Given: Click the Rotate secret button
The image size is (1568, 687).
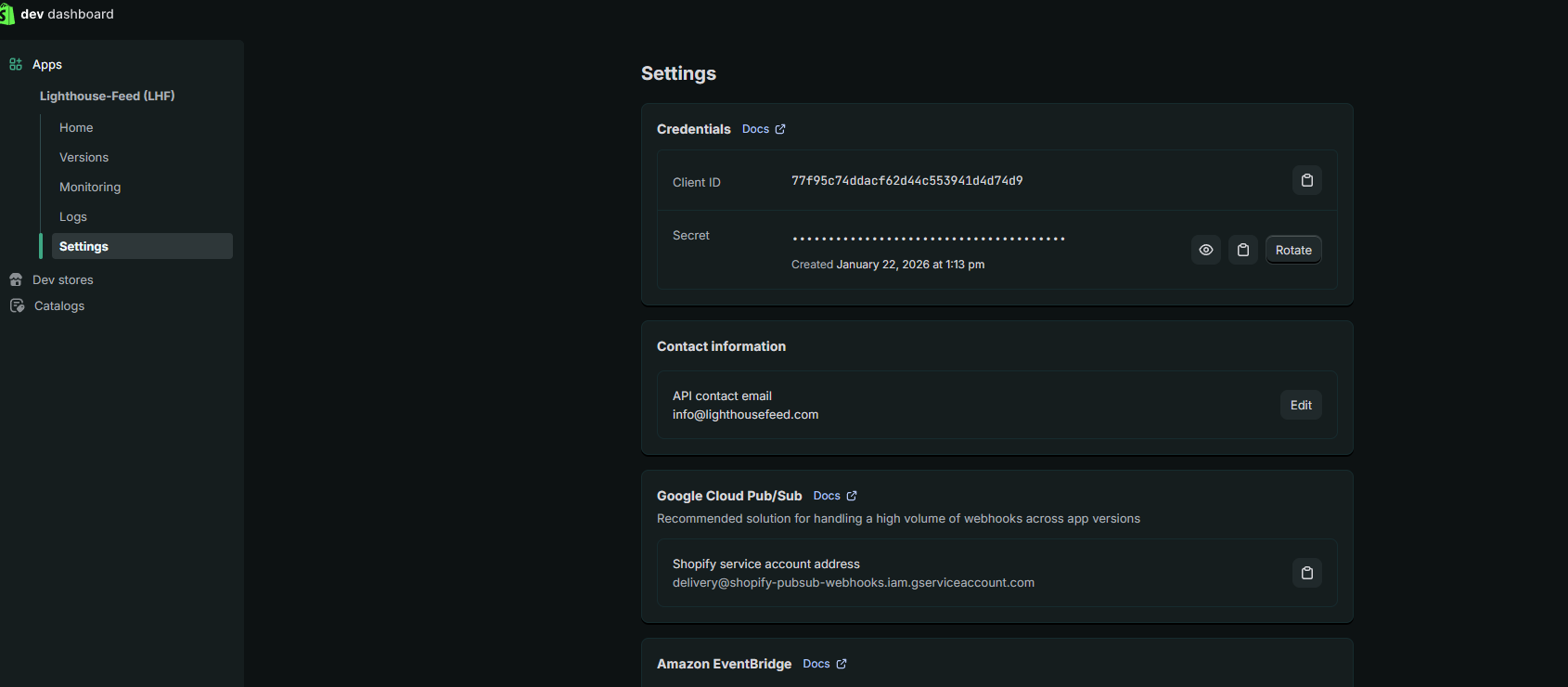Looking at the screenshot, I should [1293, 250].
